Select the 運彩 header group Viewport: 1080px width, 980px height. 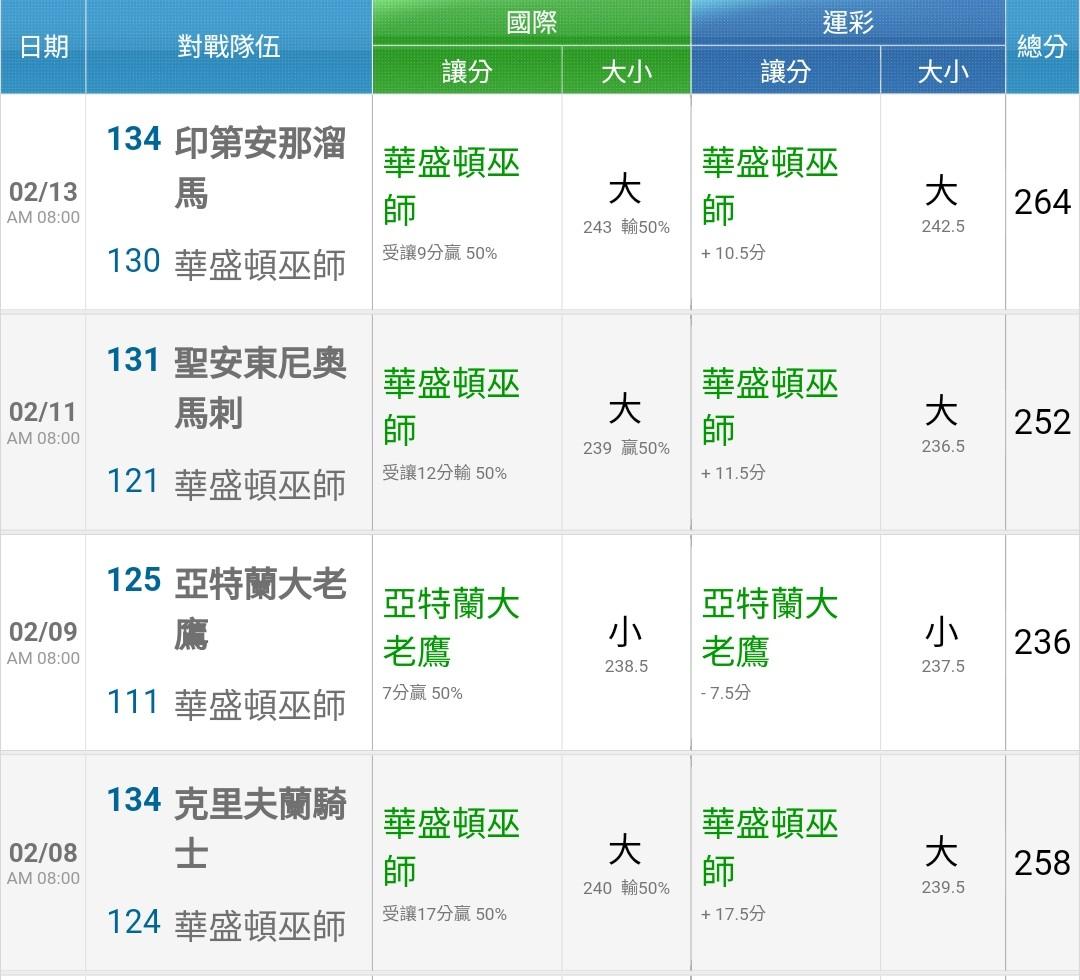pyautogui.click(x=847, y=23)
